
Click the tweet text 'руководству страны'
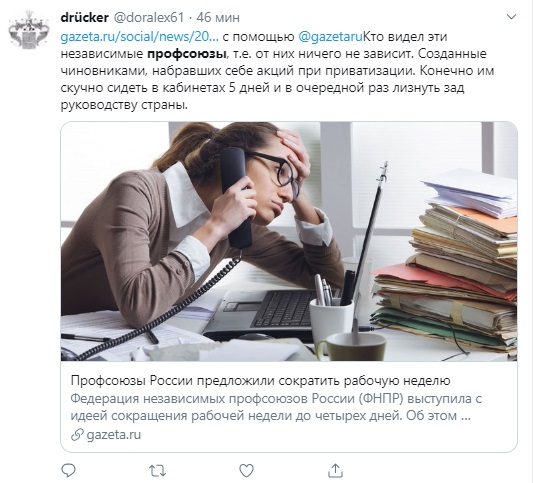pyautogui.click(x=124, y=105)
